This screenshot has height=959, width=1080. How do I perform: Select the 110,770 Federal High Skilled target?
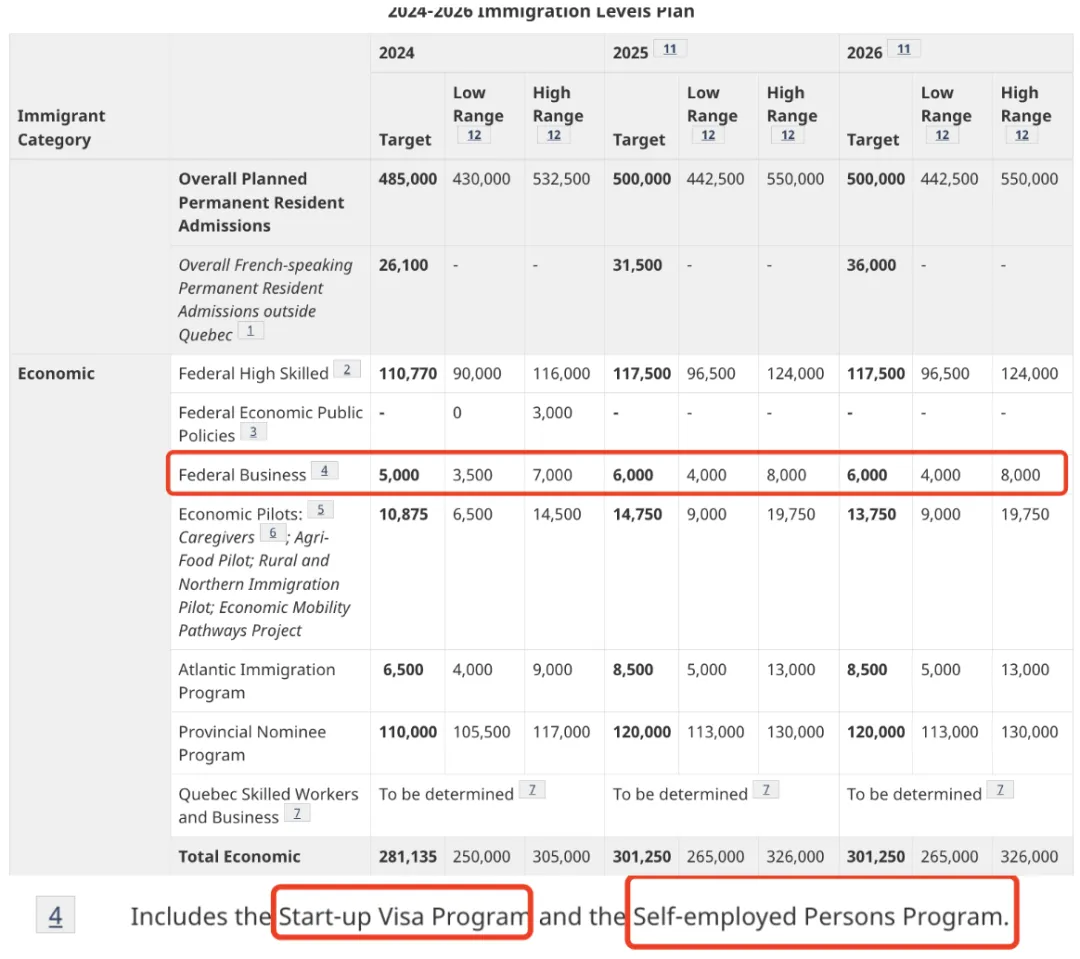coord(408,374)
